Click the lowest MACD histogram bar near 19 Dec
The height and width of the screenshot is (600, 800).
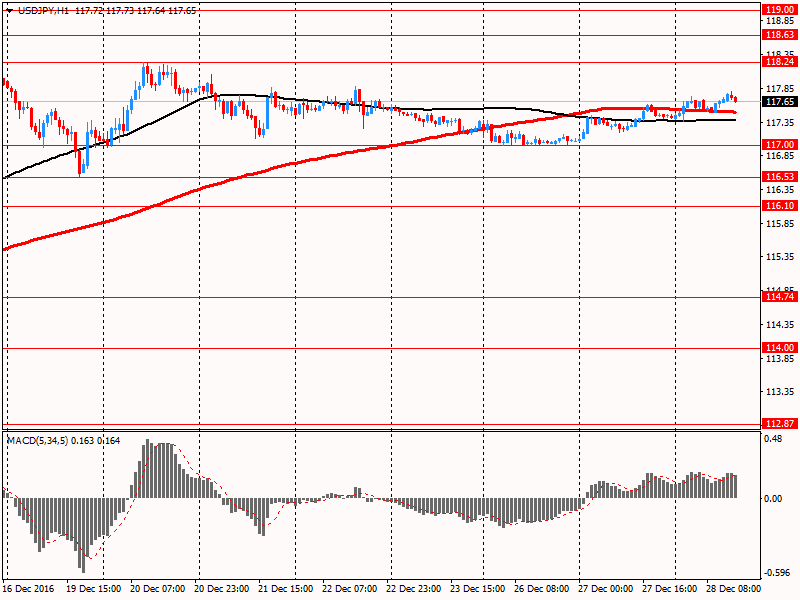(x=84, y=535)
